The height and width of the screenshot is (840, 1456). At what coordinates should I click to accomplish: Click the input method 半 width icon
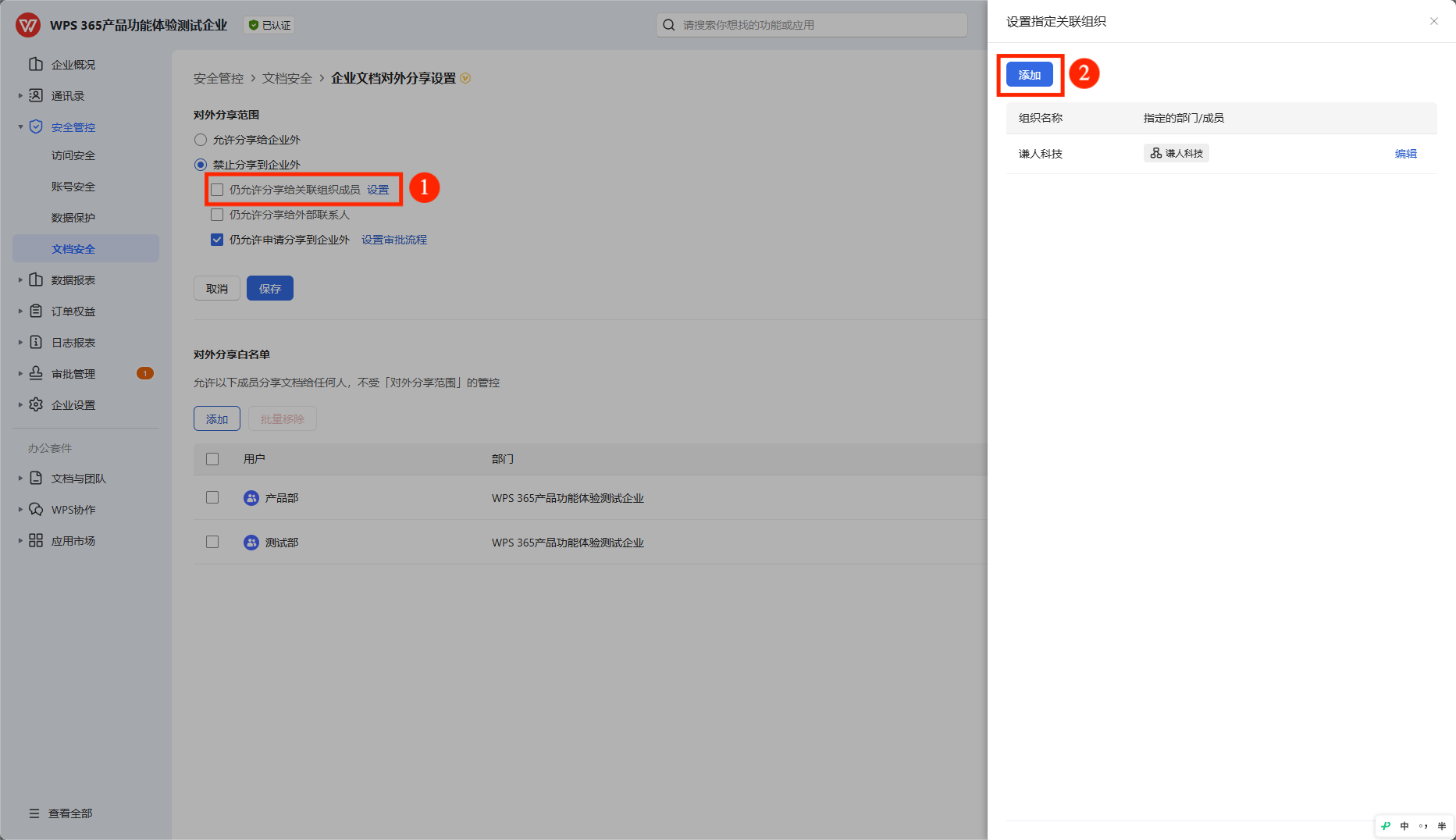coord(1442,826)
